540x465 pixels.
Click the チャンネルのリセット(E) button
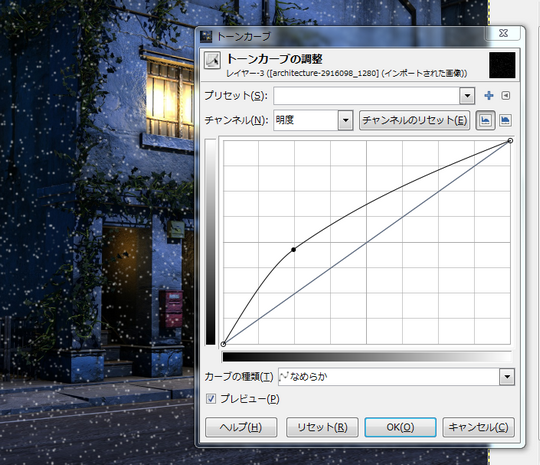point(414,120)
